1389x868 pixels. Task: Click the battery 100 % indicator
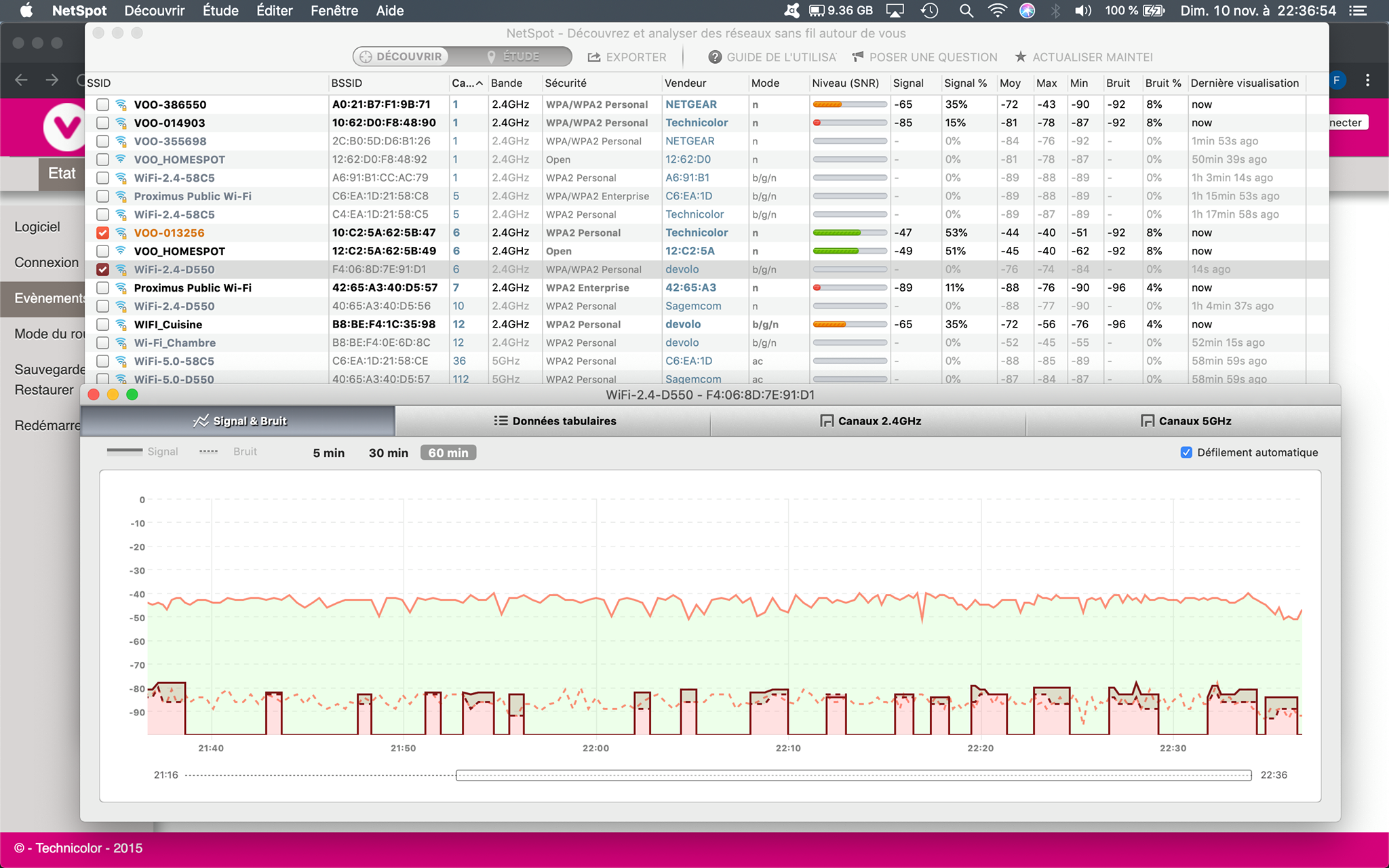(x=1135, y=10)
